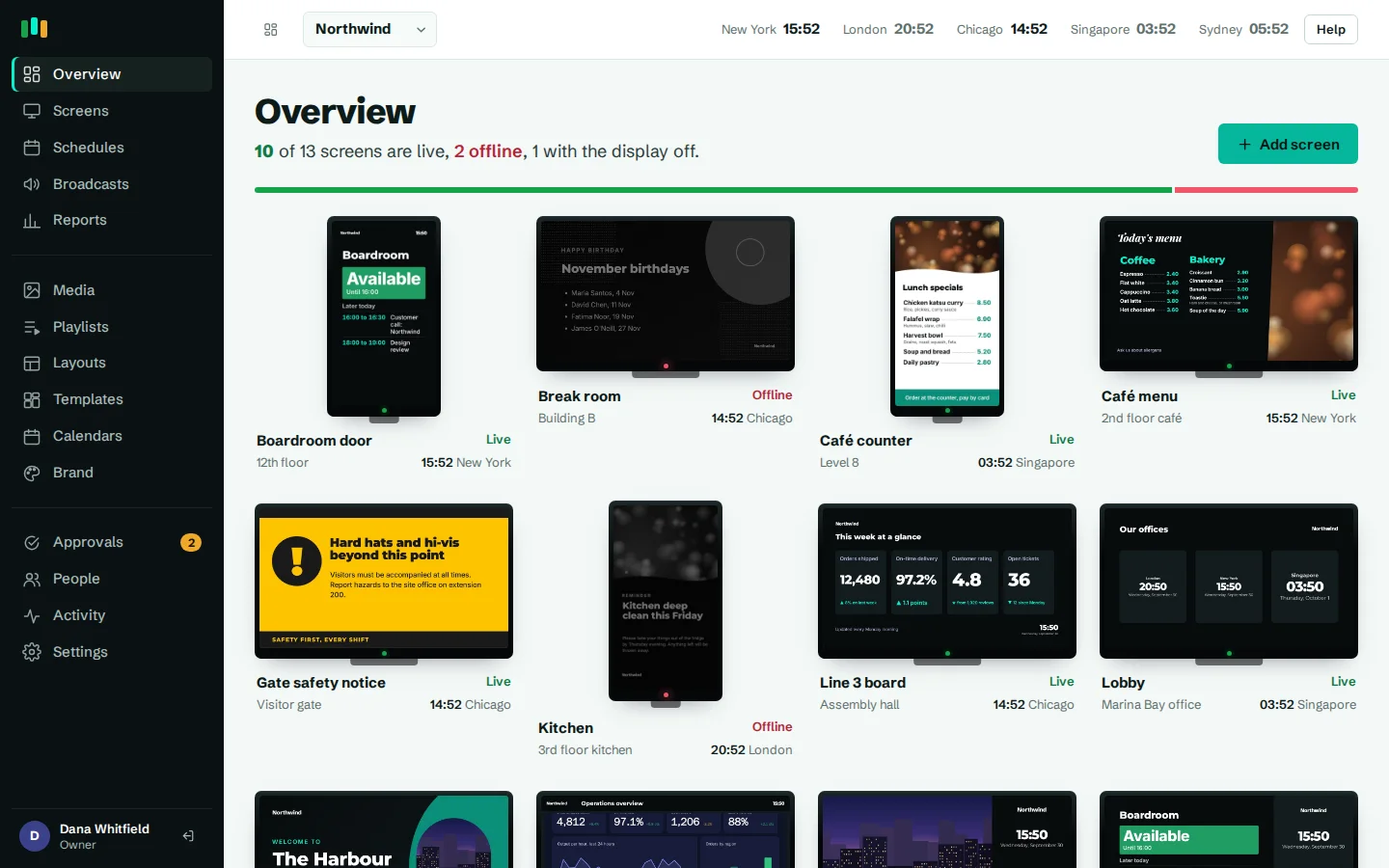Open the Operations overview screen thumbnail
The height and width of the screenshot is (868, 1389).
(666, 829)
